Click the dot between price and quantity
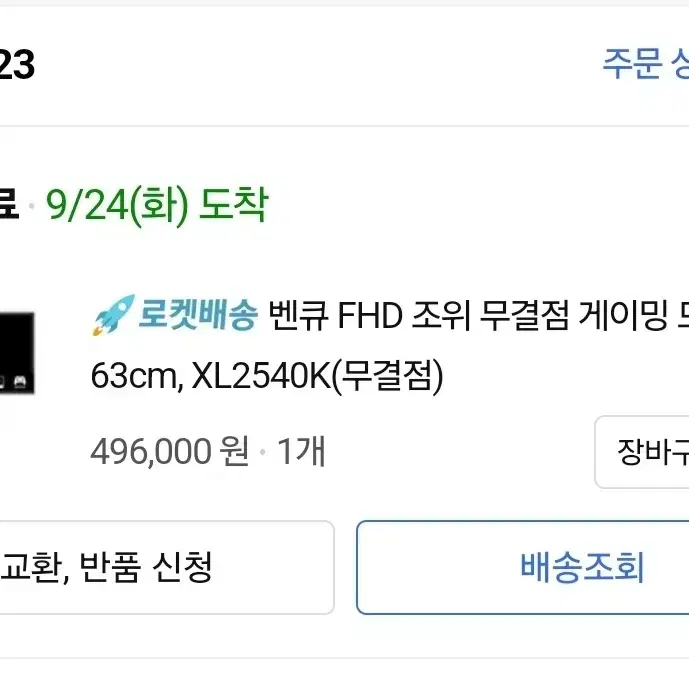 [x=263, y=452]
